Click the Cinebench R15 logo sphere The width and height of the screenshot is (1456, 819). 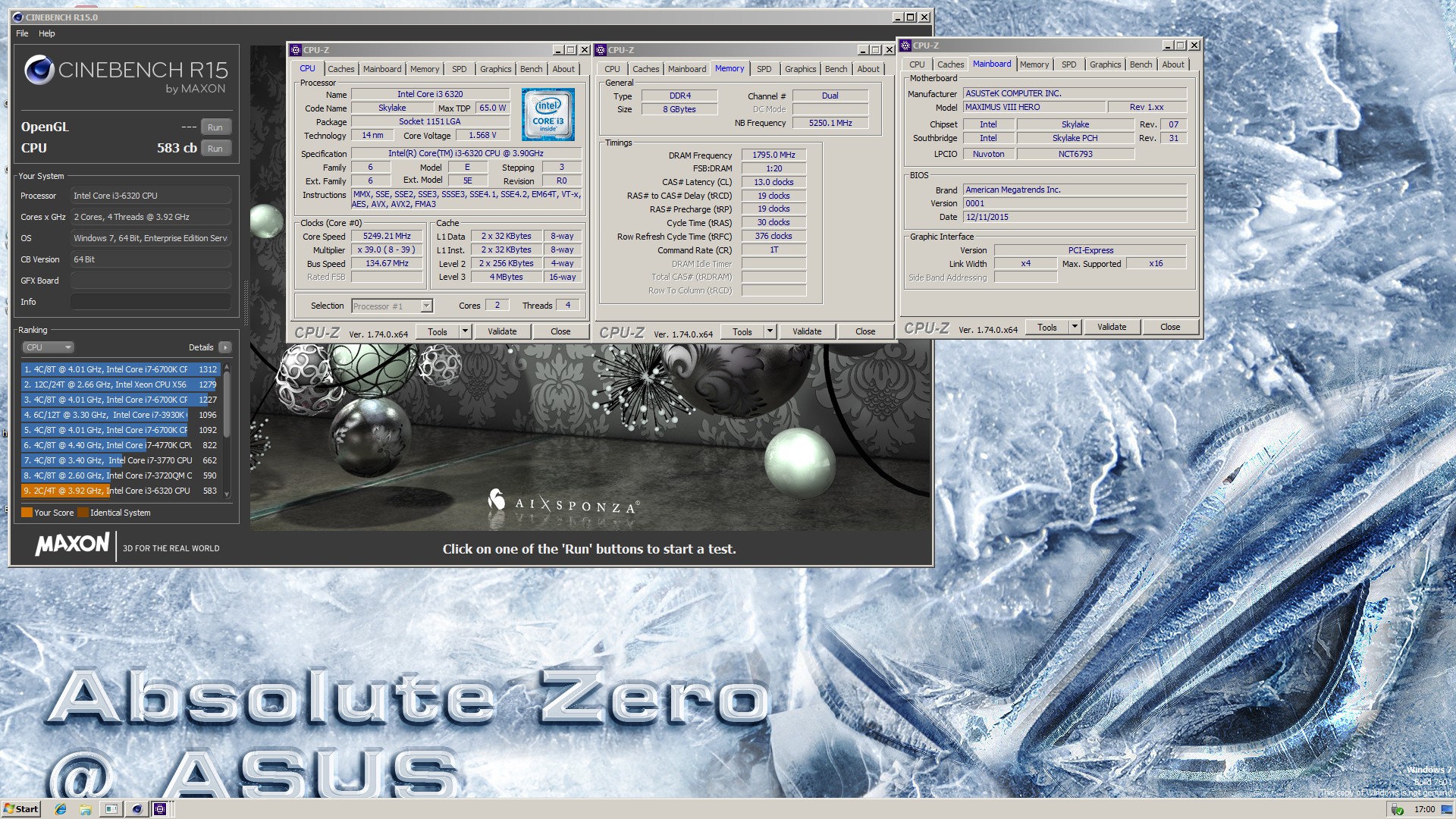tap(39, 71)
